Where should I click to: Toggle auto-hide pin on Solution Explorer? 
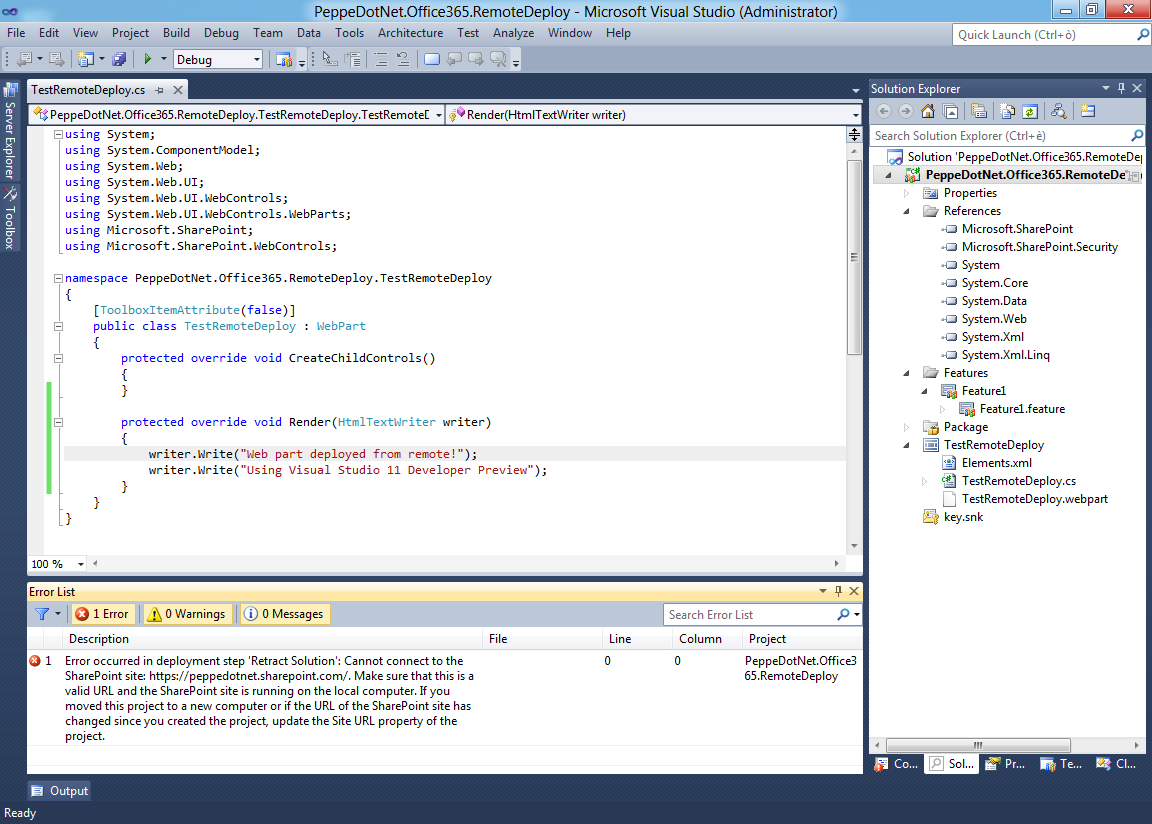tap(1121, 88)
